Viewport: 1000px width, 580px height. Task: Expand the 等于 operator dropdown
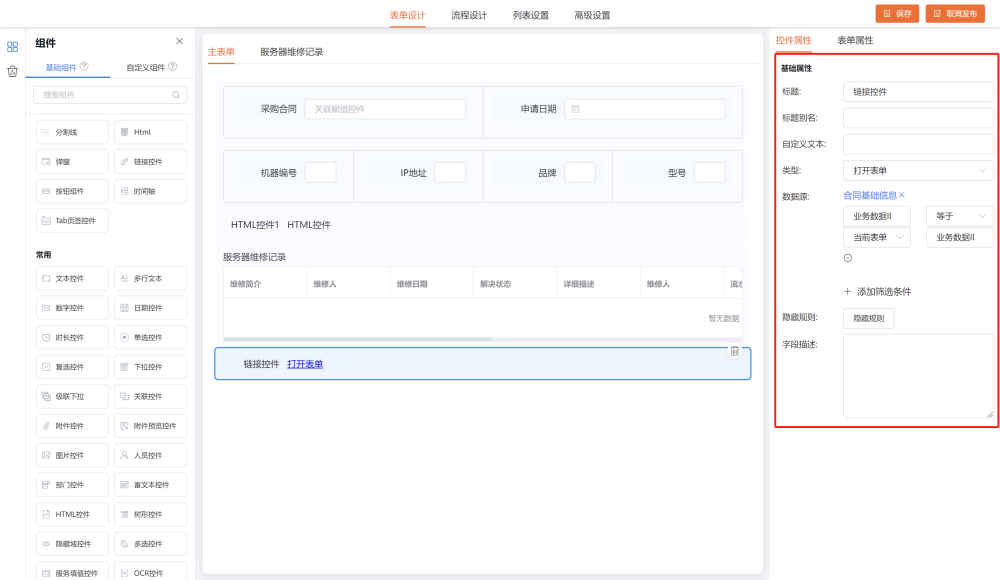pos(959,216)
